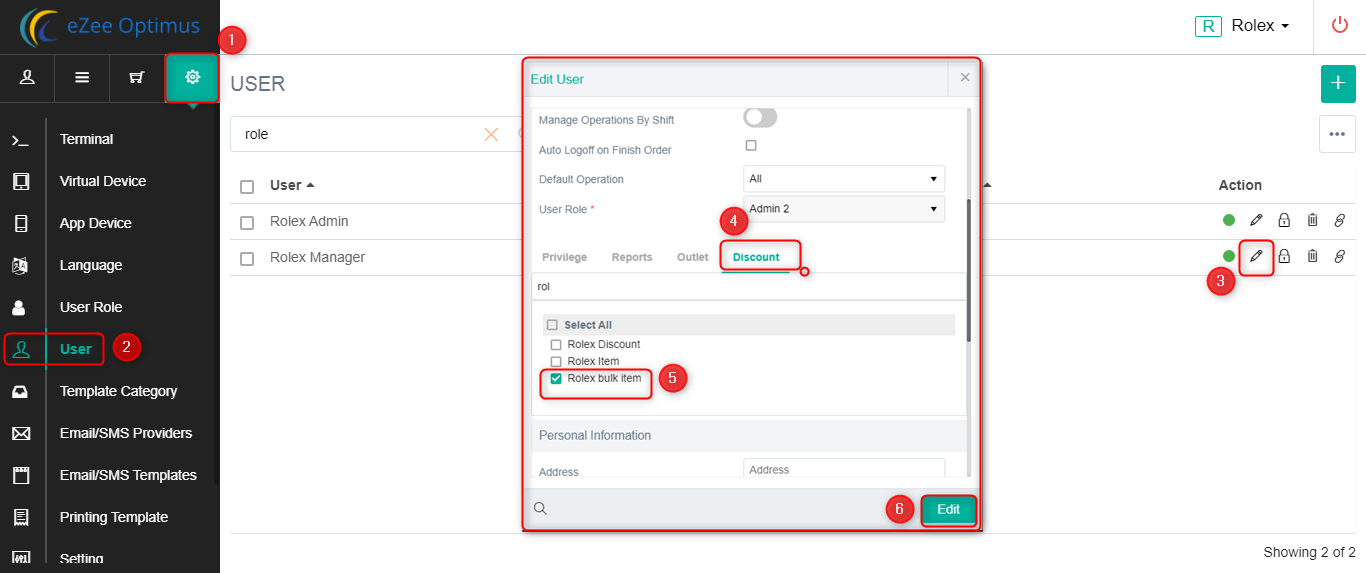Open the three-dots more options button
This screenshot has height=573, width=1366.
click(1338, 134)
